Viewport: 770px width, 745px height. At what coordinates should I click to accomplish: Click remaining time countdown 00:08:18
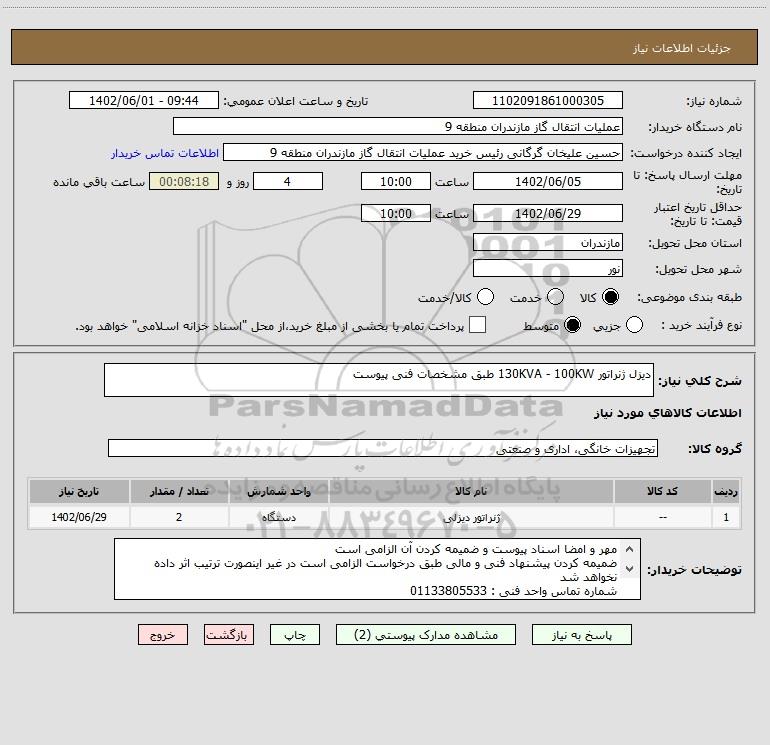coord(184,181)
